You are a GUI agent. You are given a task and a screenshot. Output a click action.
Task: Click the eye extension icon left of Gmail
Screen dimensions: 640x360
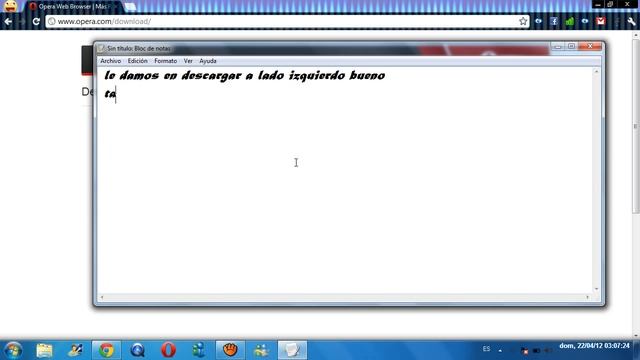coord(585,21)
